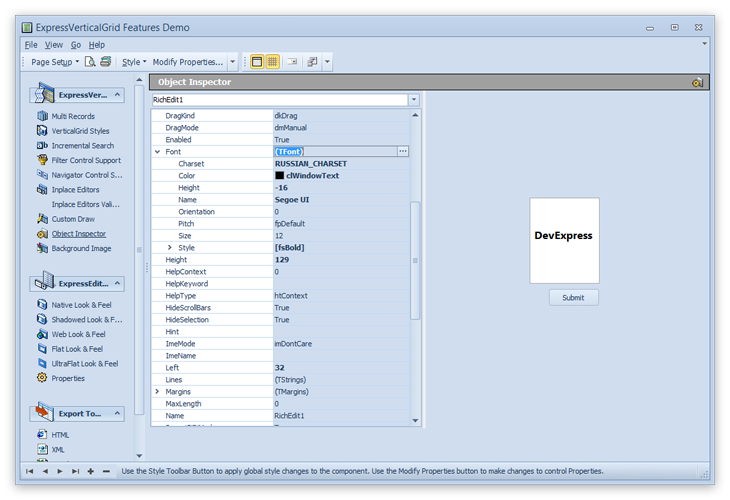Collapse the Font property row

(x=157, y=152)
